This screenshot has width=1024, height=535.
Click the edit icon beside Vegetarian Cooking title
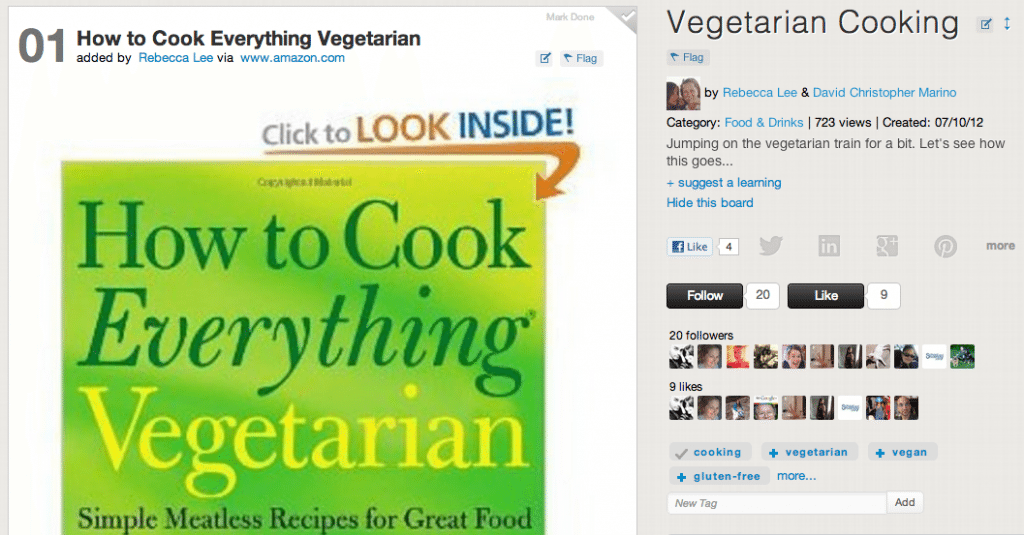(x=985, y=25)
